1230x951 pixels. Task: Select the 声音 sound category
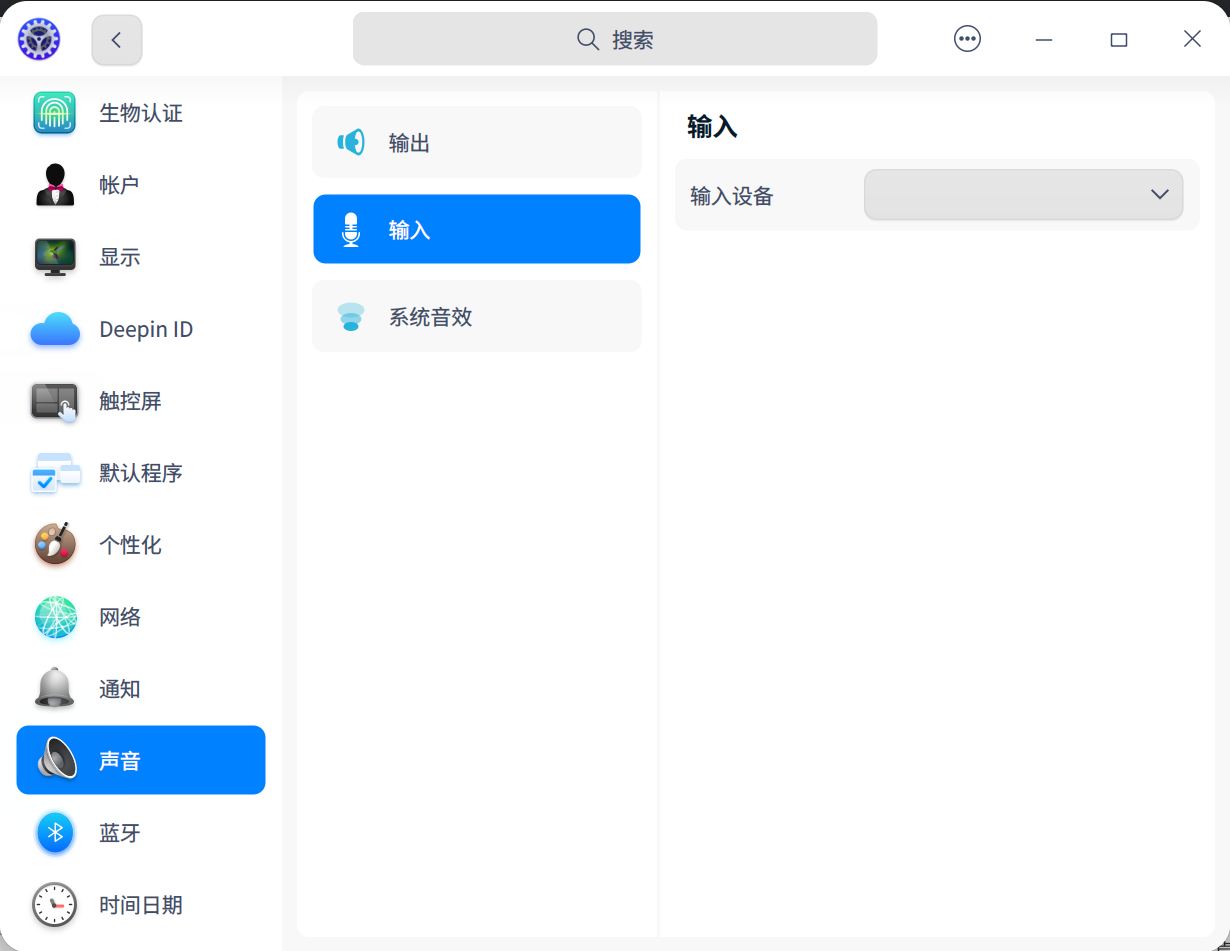(140, 760)
